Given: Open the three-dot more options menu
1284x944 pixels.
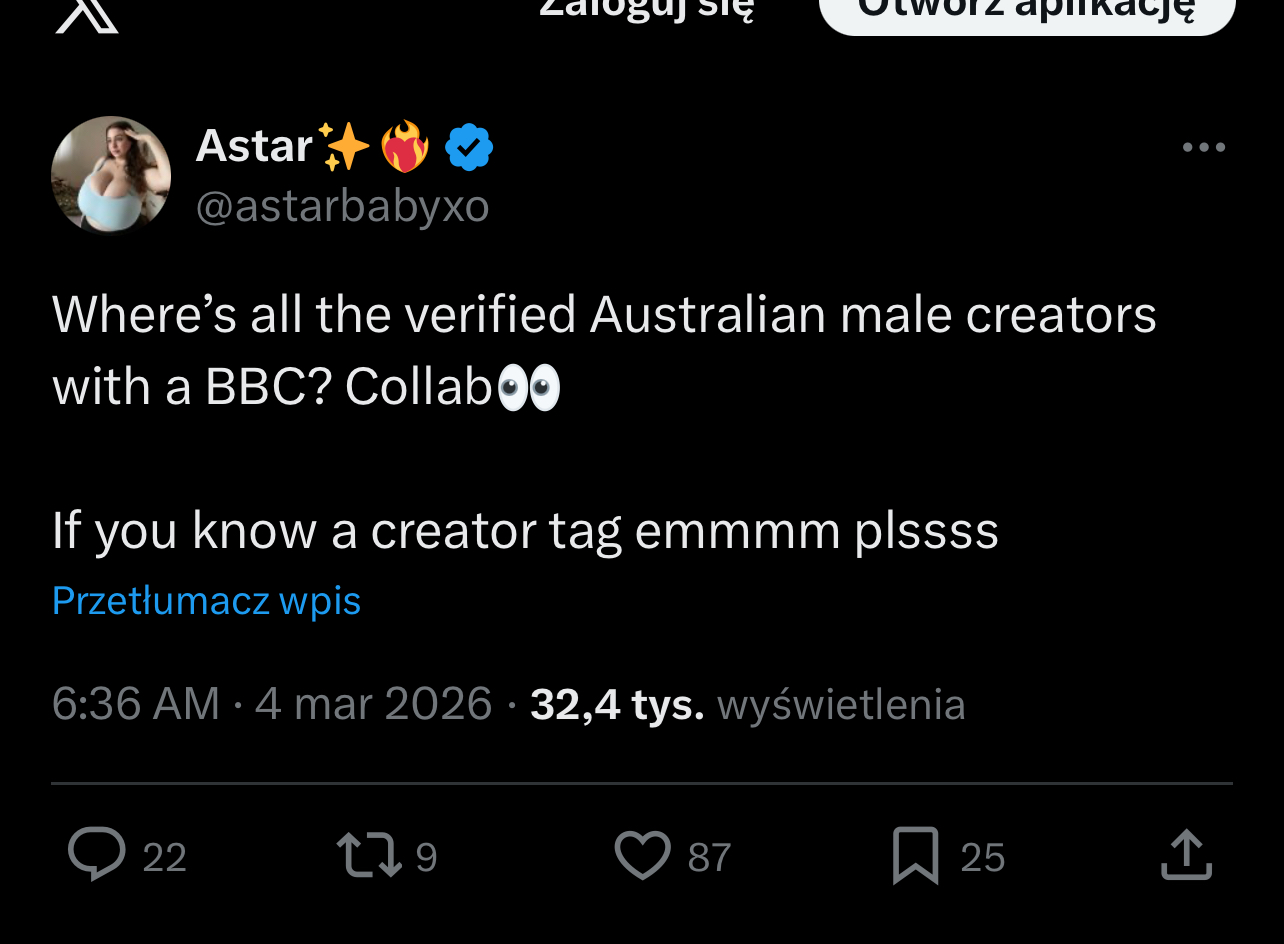Looking at the screenshot, I should (1203, 148).
